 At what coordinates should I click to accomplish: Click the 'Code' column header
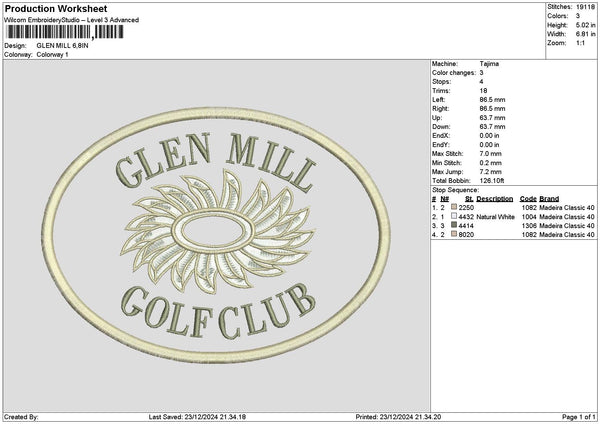pyautogui.click(x=528, y=199)
